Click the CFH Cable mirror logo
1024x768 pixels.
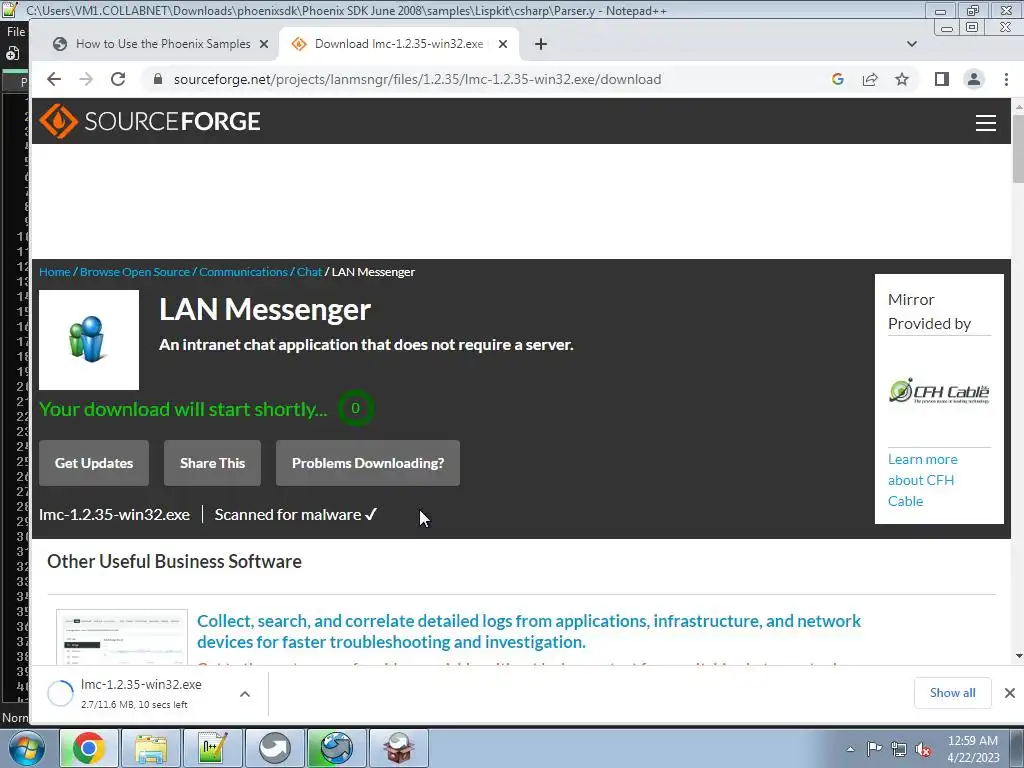[x=939, y=391]
